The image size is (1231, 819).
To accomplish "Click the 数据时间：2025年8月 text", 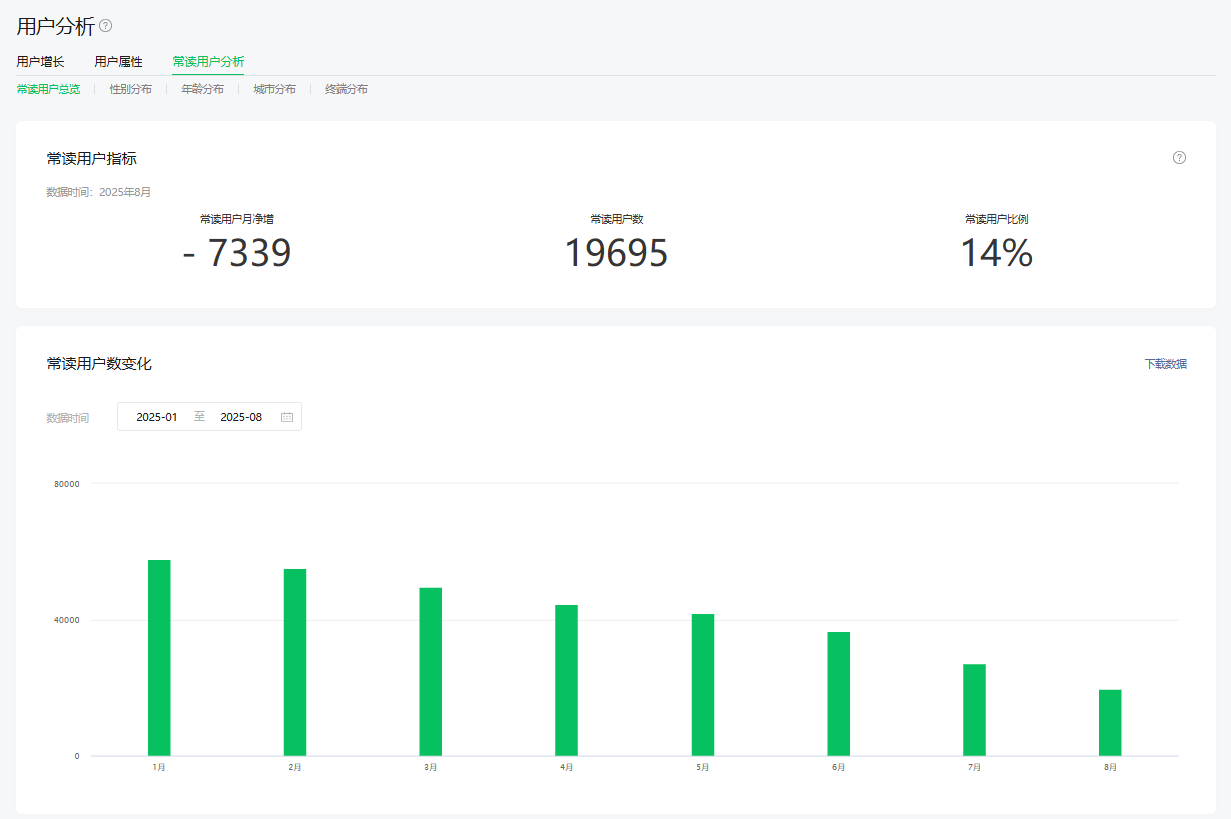I will pyautogui.click(x=99, y=192).
